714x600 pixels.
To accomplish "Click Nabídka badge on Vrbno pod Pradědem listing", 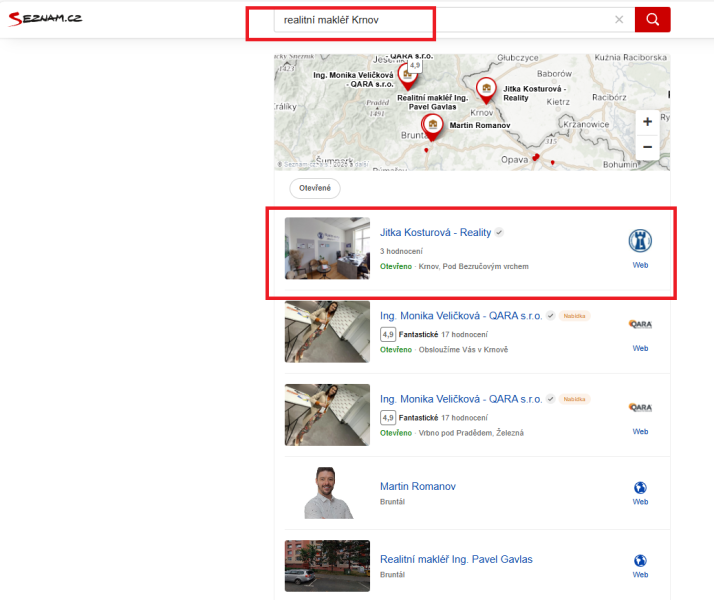I will coord(574,399).
